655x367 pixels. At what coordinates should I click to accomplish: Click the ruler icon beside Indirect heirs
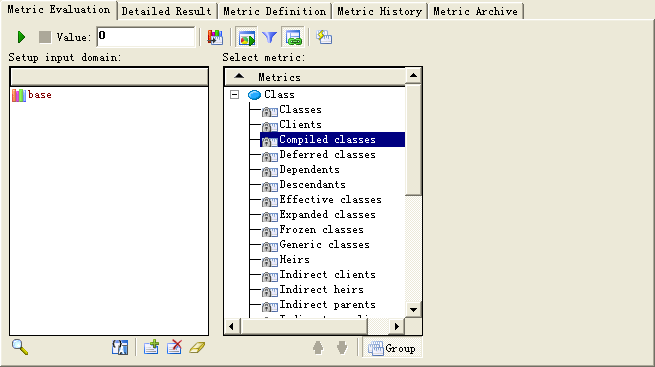click(269, 291)
